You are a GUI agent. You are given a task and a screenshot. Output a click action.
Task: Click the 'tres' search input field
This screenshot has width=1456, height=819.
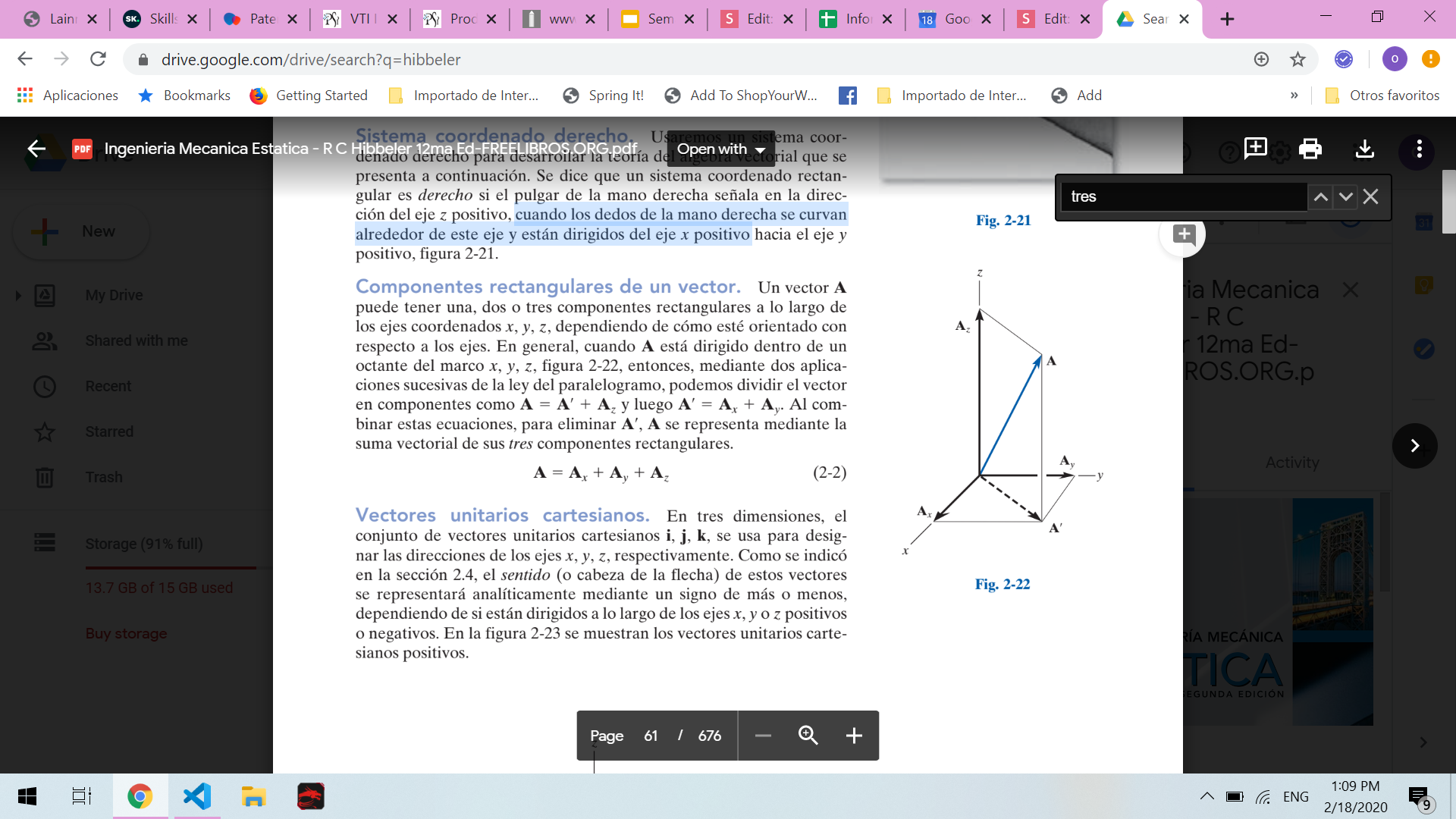coord(1183,197)
